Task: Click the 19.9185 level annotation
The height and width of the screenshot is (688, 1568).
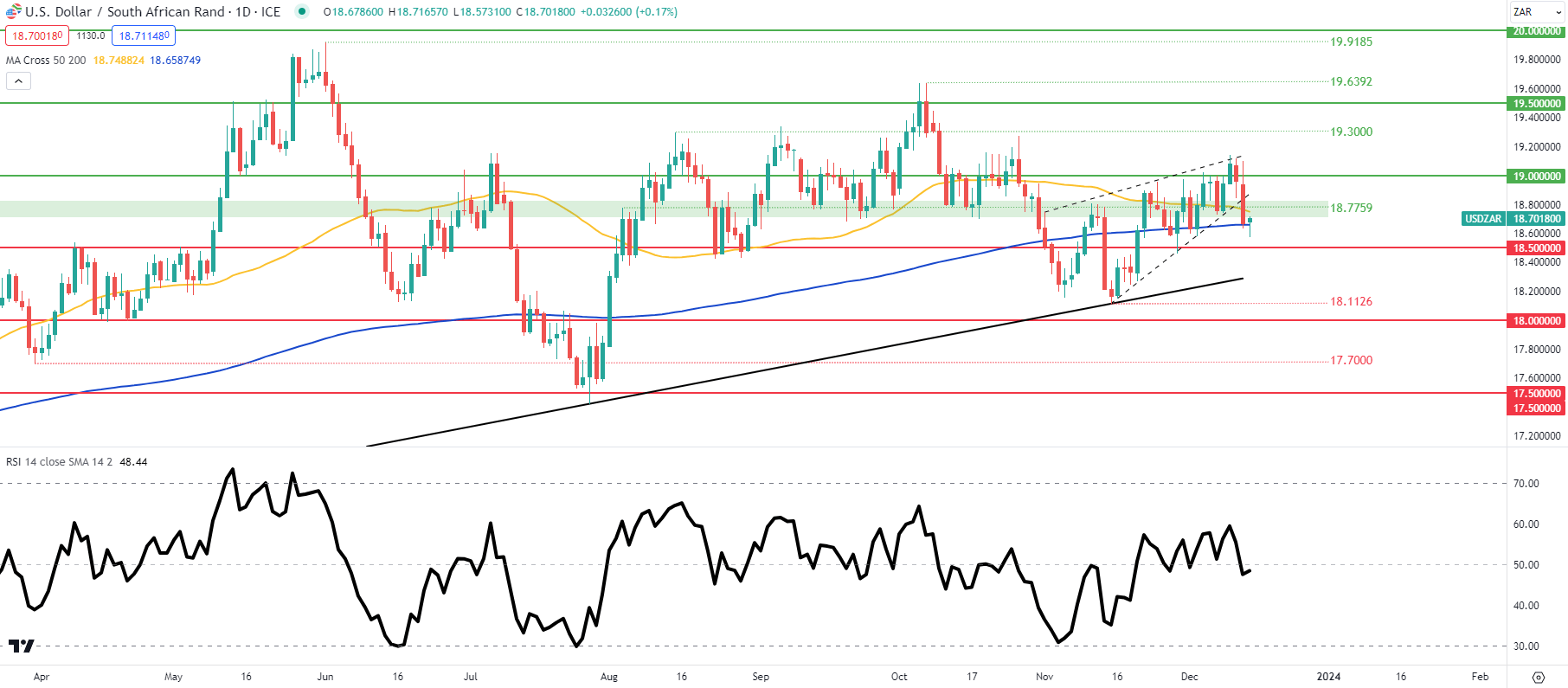Action: tap(1351, 42)
